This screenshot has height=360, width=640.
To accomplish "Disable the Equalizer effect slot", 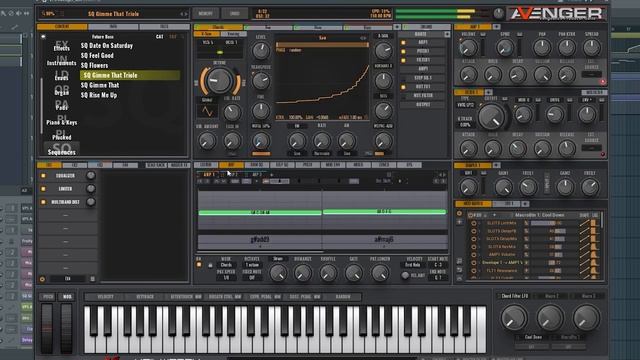I will click(x=43, y=176).
